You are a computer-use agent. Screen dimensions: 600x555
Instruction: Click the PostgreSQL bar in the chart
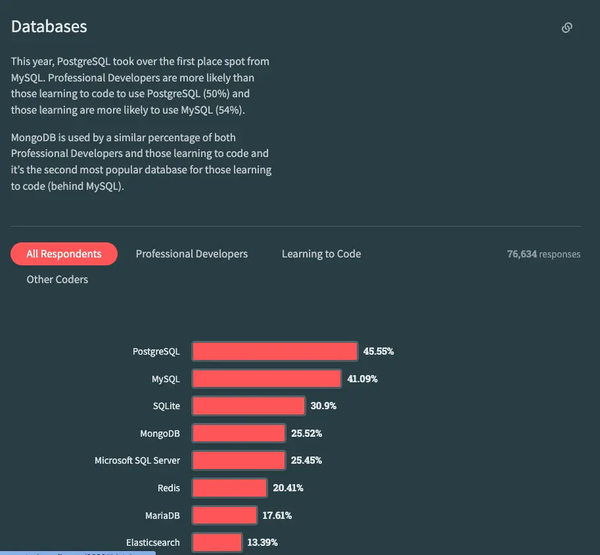275,351
